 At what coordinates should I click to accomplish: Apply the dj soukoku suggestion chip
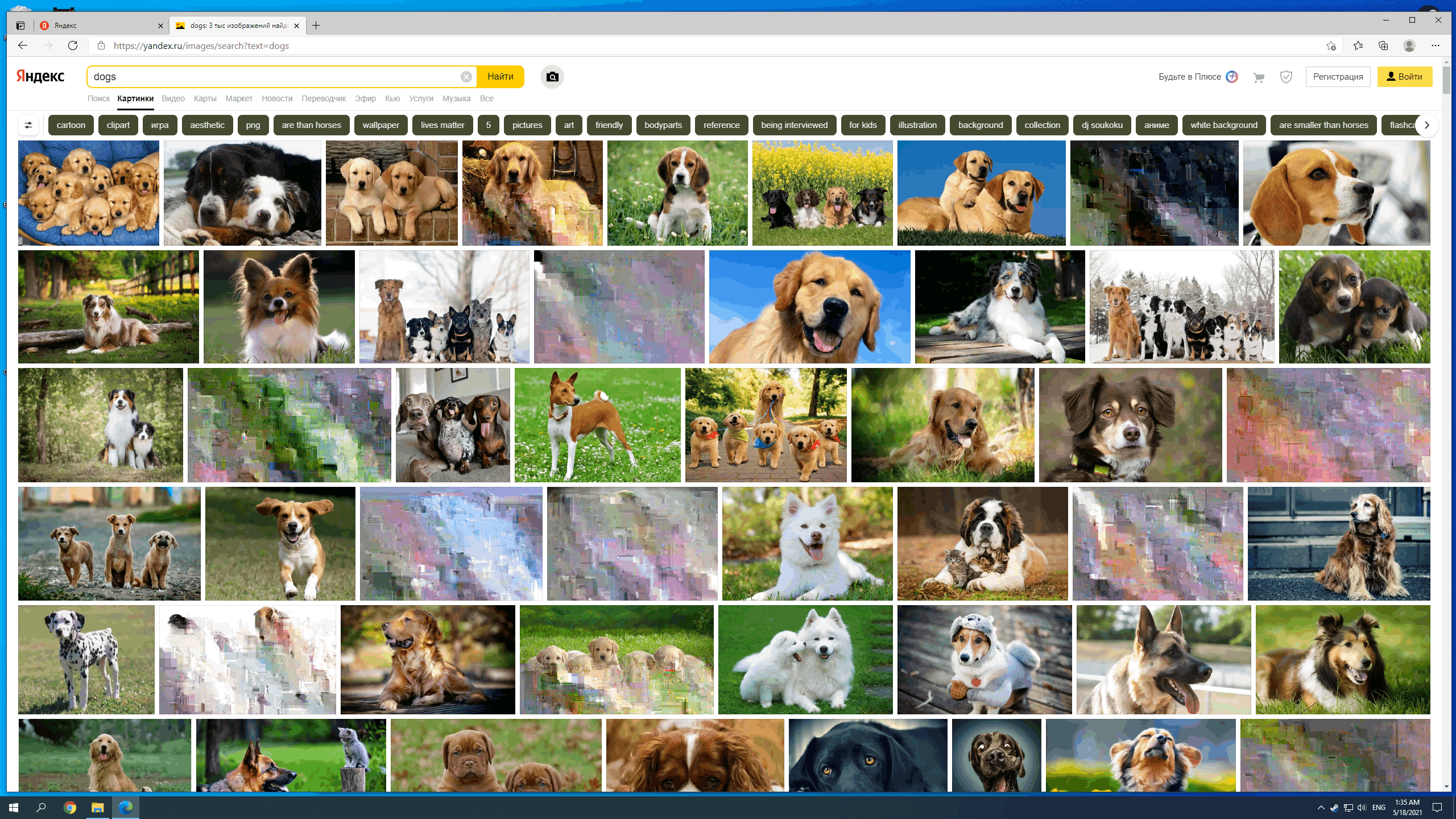1102,125
